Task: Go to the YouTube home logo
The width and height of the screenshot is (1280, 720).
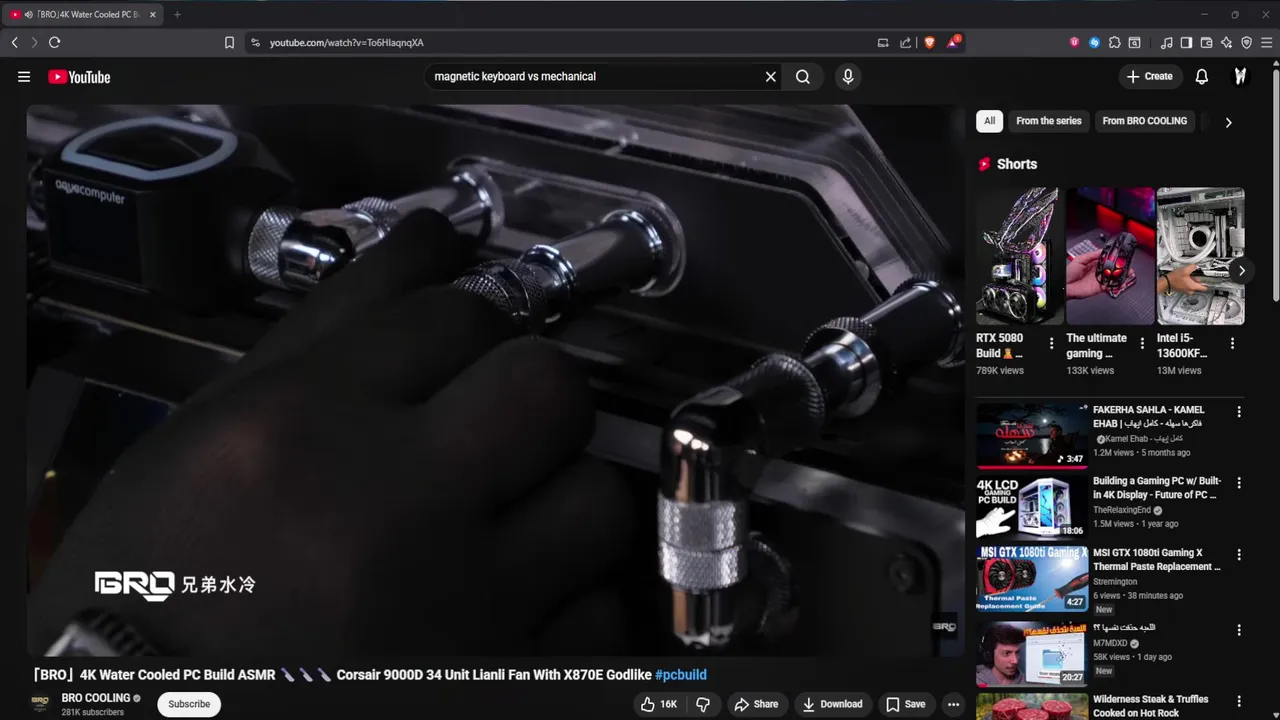Action: [79, 77]
